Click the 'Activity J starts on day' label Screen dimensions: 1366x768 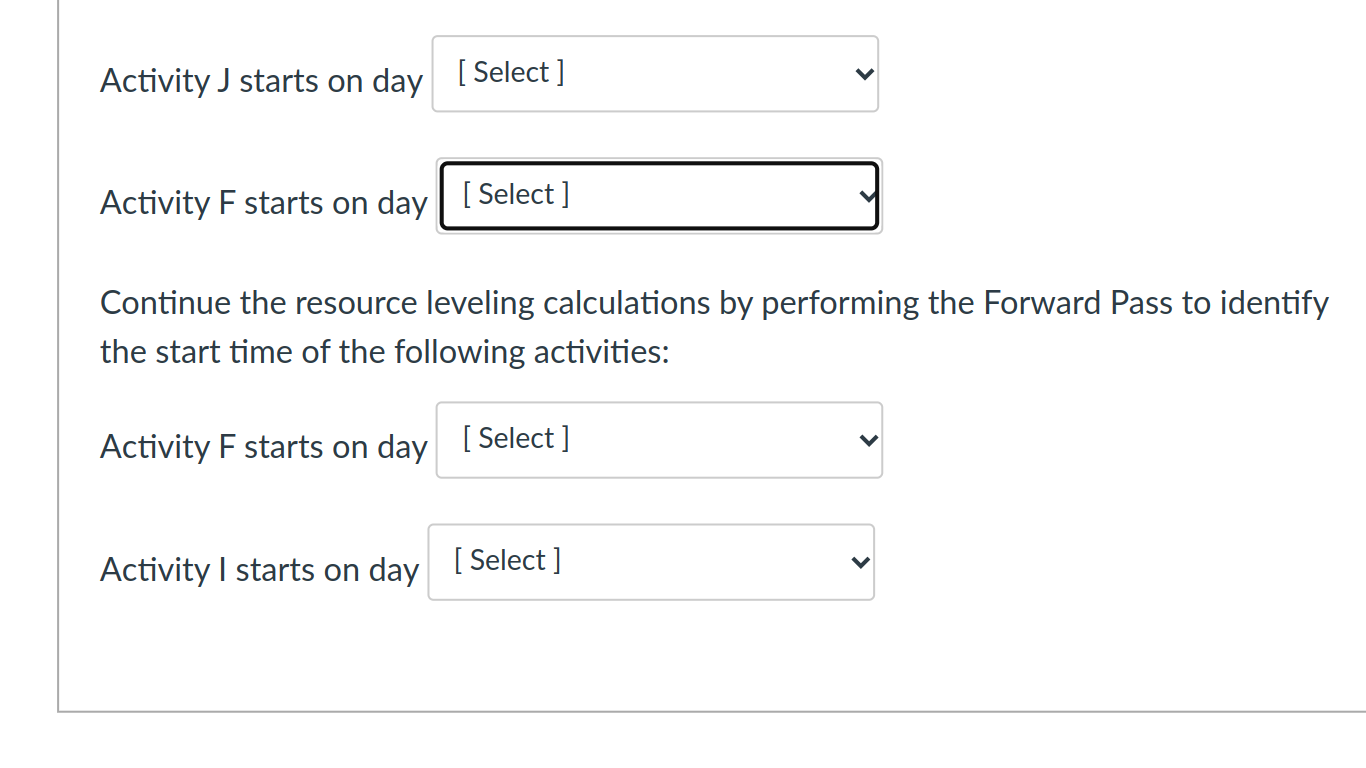[261, 81]
